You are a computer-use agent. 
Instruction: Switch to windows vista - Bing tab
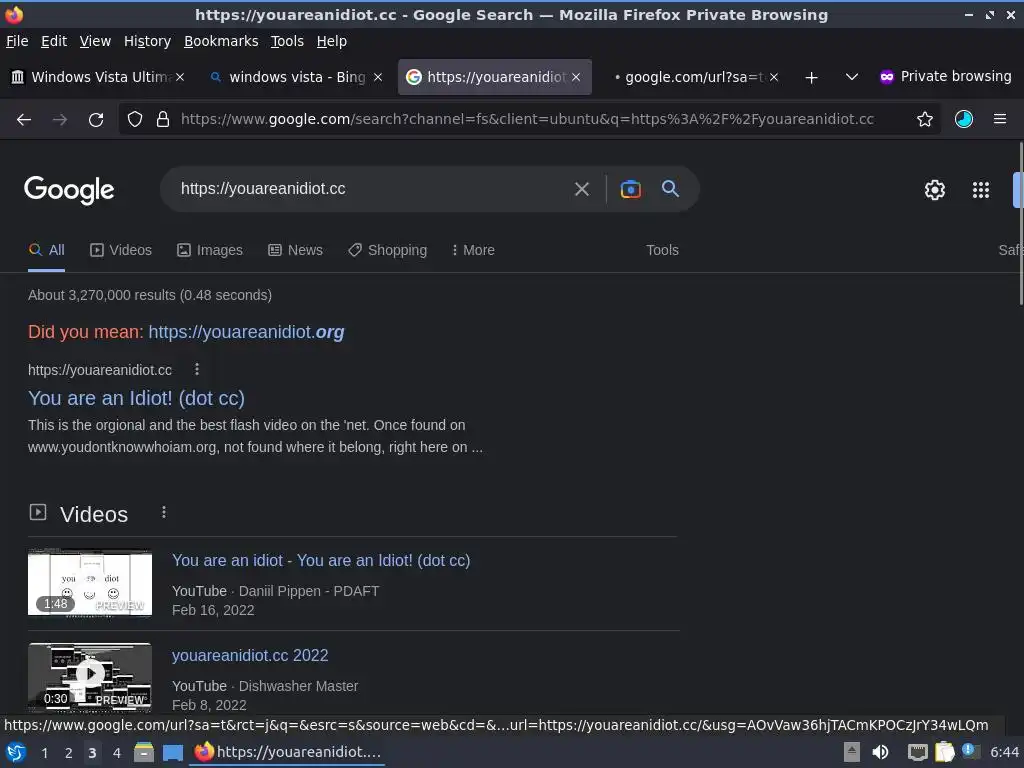coord(295,77)
